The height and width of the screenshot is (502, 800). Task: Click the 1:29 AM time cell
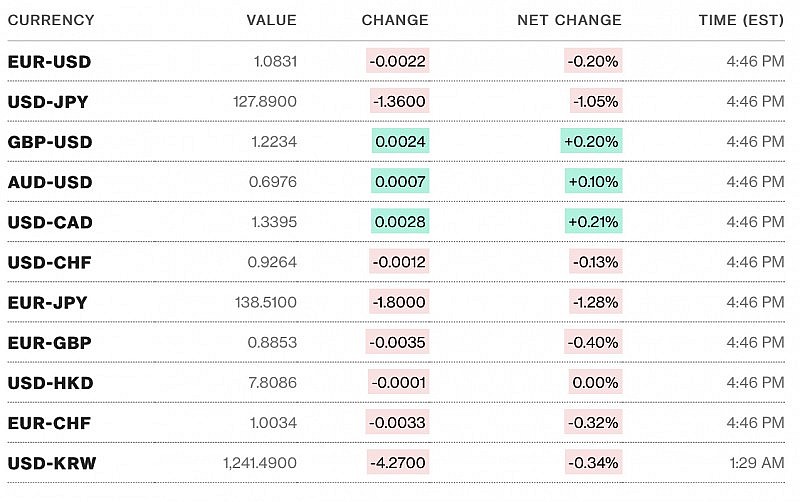757,463
